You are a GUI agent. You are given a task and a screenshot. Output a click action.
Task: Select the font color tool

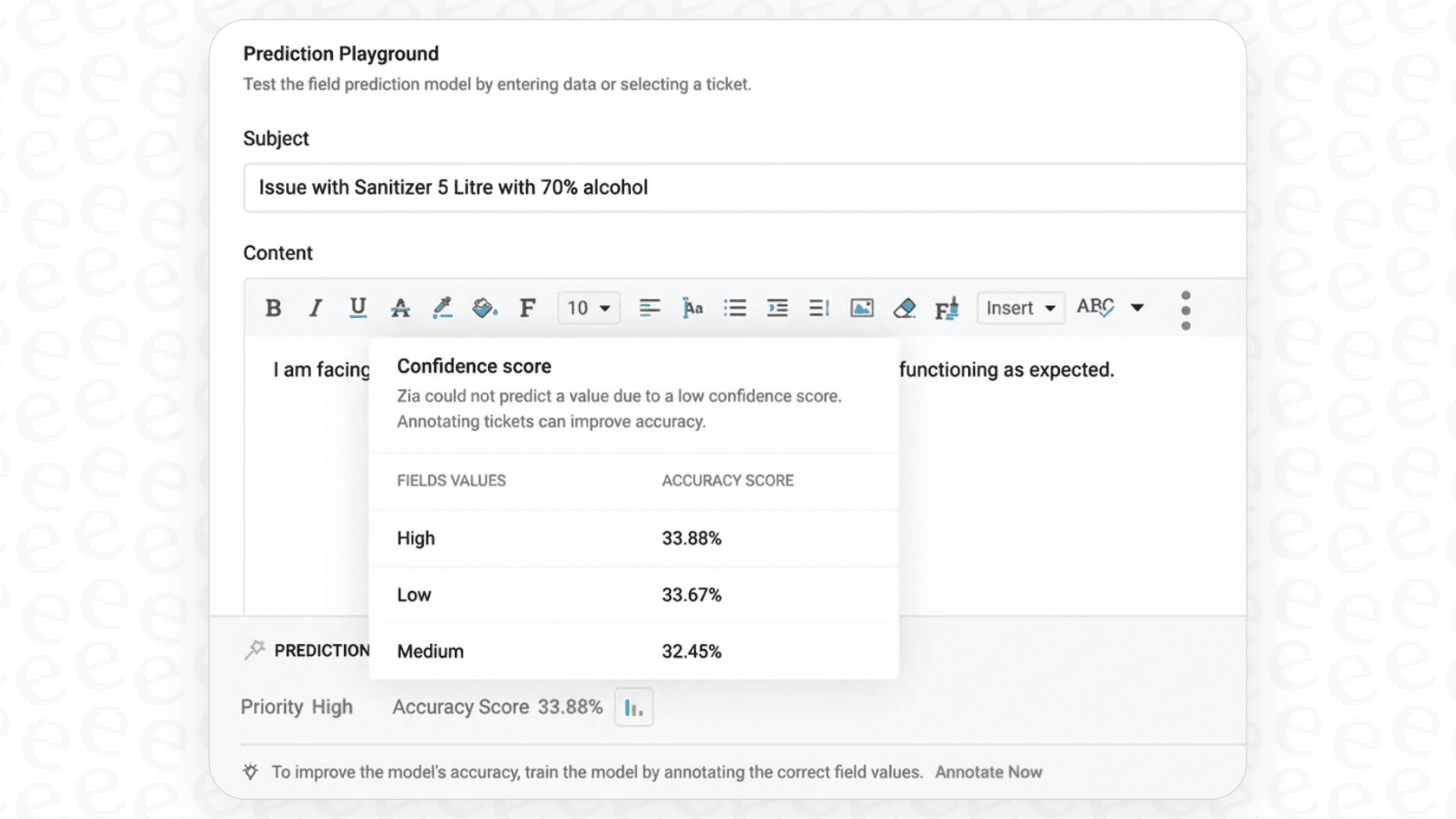coord(400,308)
